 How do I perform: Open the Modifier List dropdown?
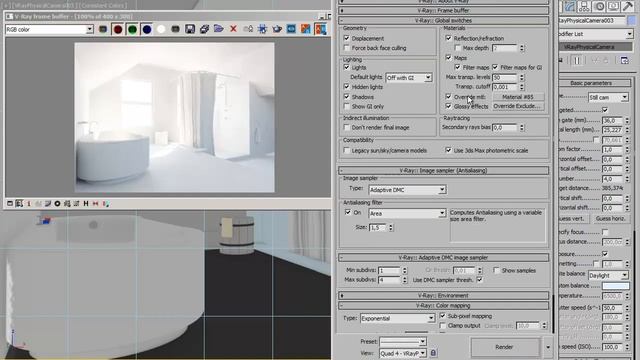[596, 34]
